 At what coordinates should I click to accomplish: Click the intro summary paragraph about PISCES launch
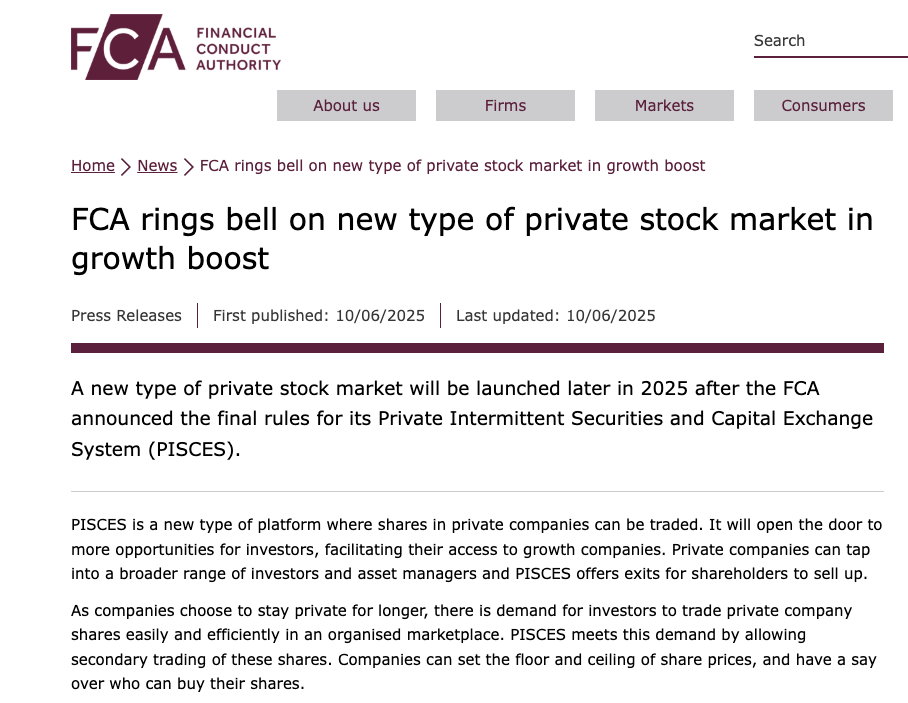click(472, 418)
